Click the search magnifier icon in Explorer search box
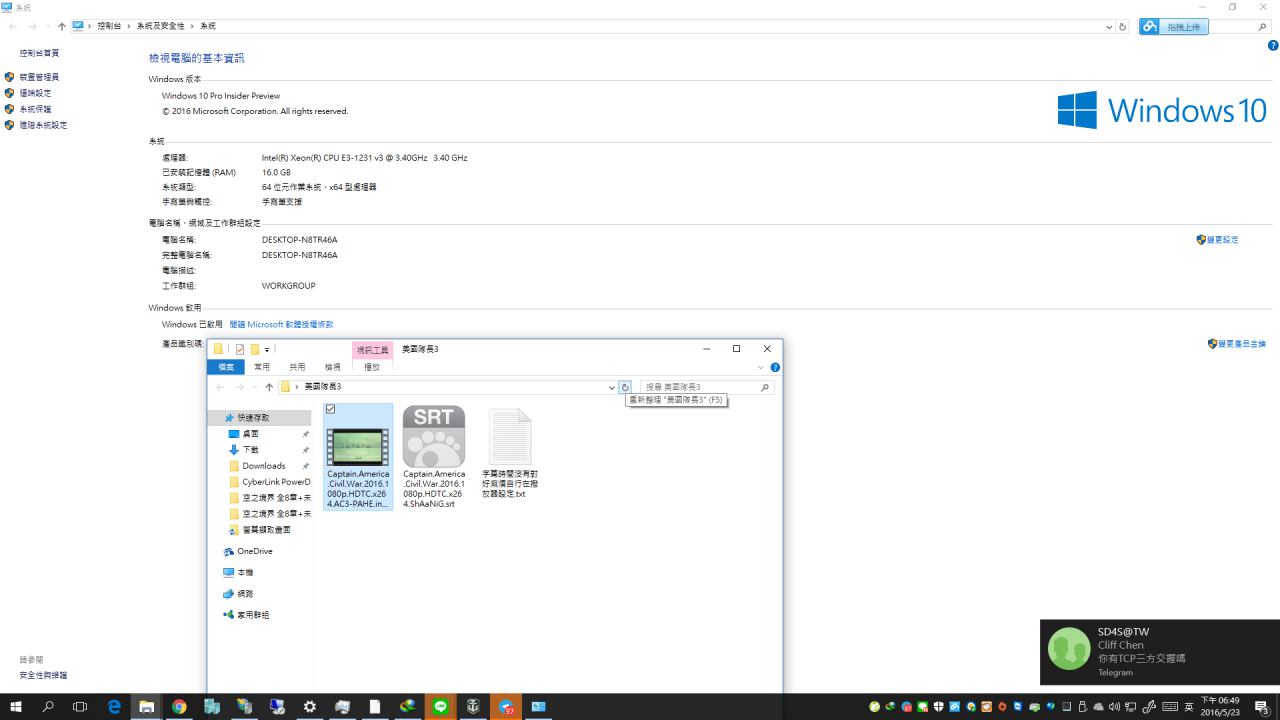Viewport: 1280px width, 720px height. click(x=765, y=387)
